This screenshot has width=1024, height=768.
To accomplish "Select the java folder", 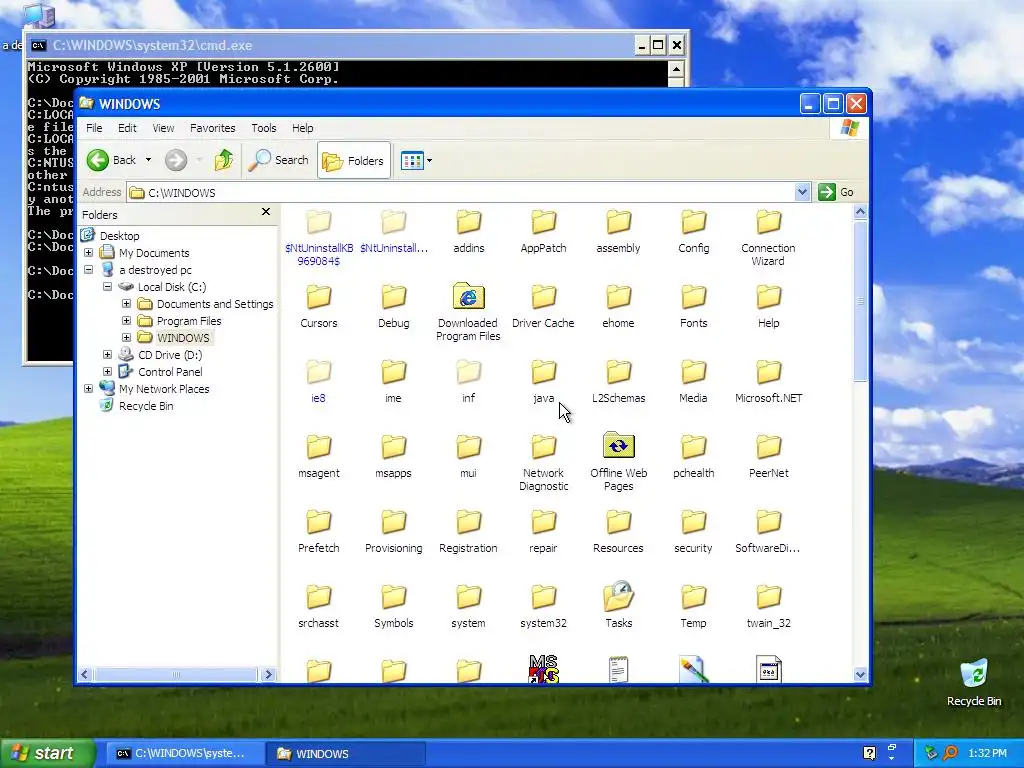I will pos(543,381).
